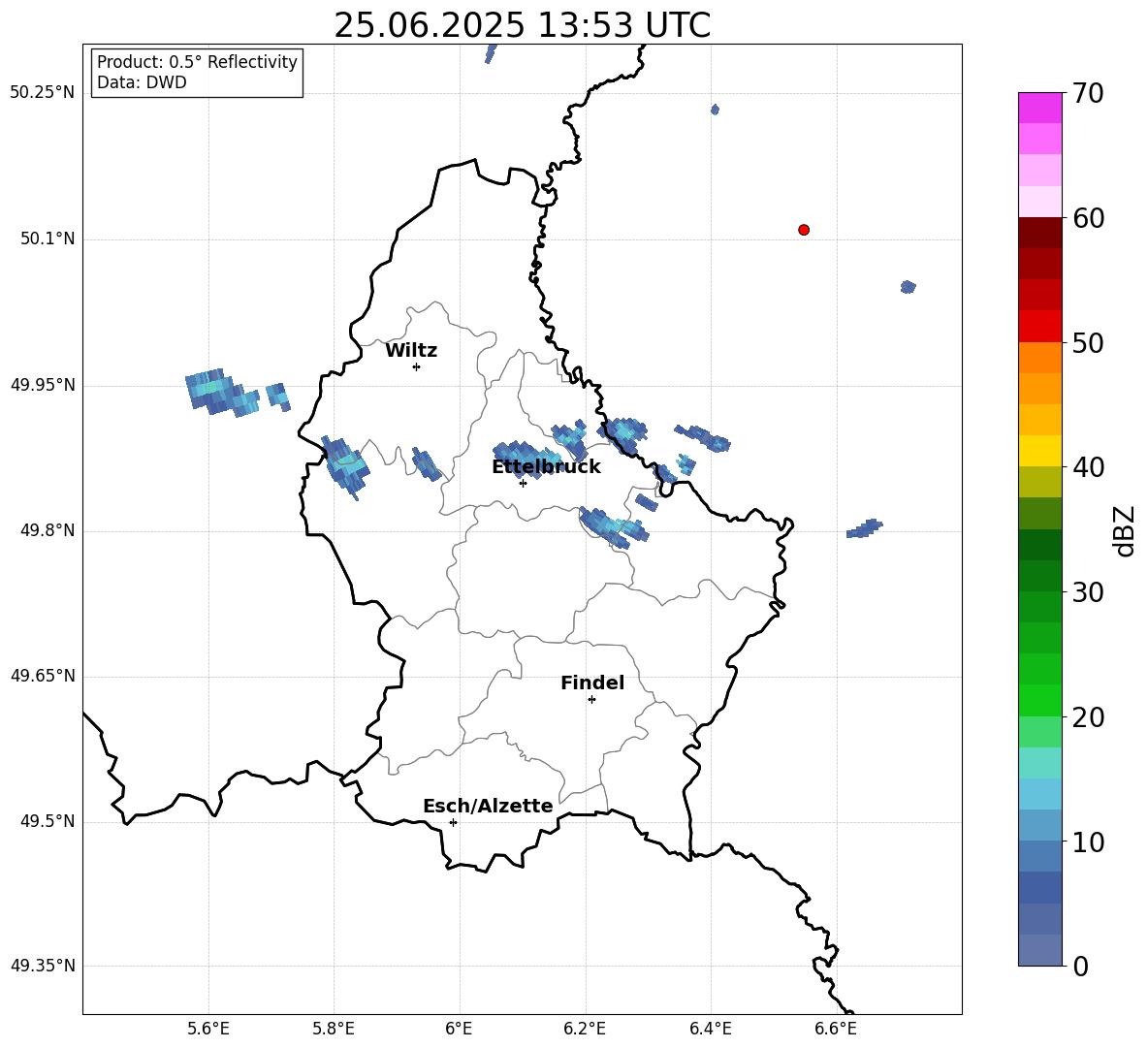This screenshot has width=1148, height=1048.
Task: Click the dBZ colorbar axis label
Action: (x=1123, y=530)
